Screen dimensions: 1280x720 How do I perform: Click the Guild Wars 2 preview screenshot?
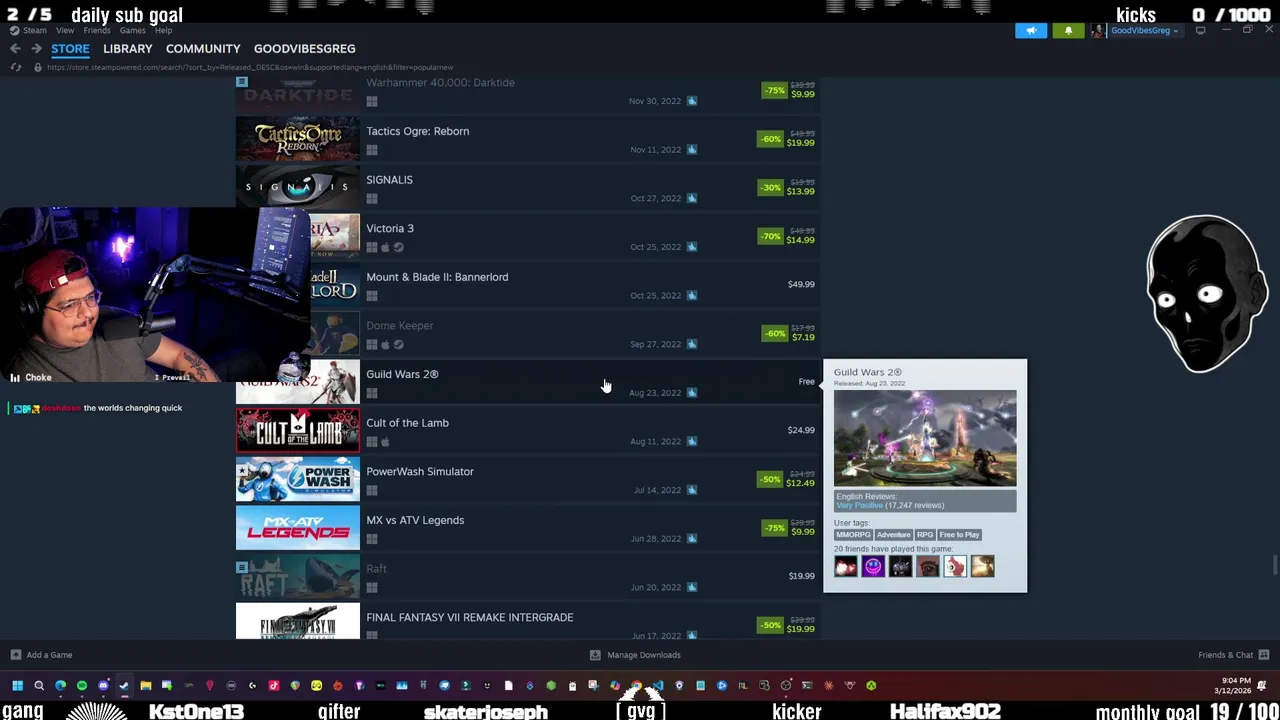[925, 438]
